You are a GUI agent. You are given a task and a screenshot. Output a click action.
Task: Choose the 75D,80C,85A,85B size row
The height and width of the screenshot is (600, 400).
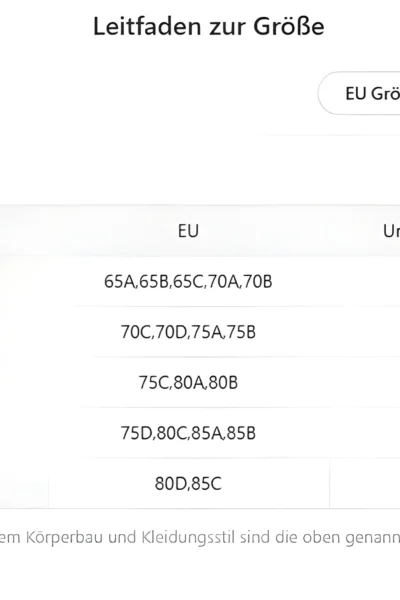188,433
